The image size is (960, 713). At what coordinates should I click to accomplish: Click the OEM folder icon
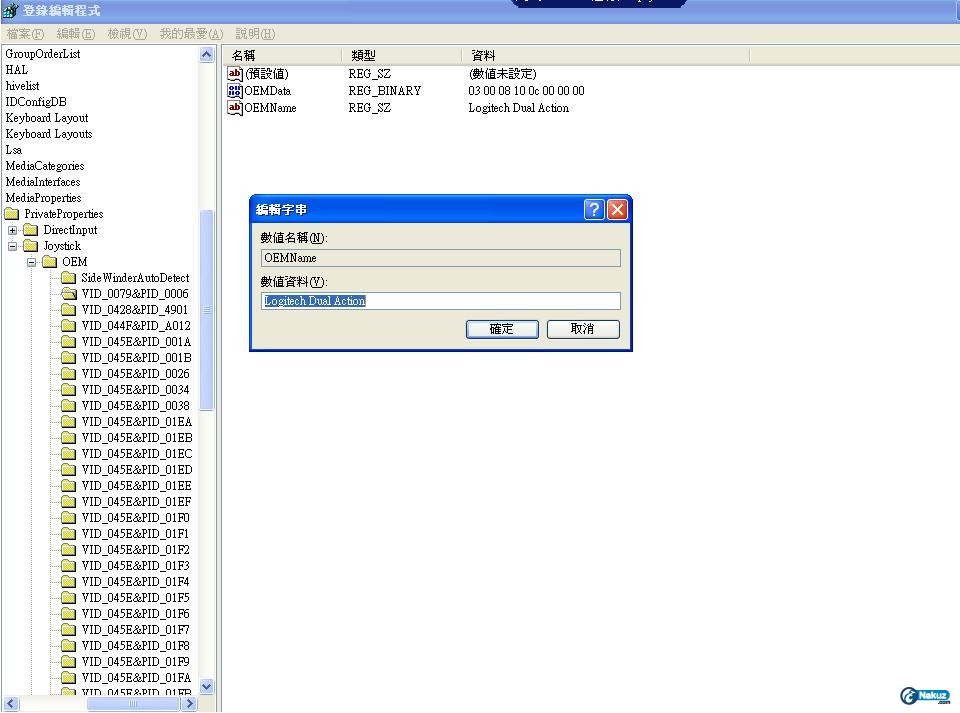50,261
